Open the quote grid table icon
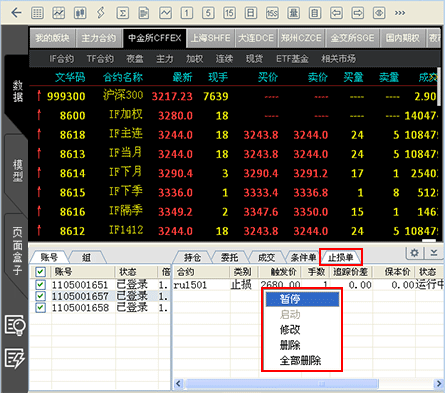The image size is (445, 393). 37,13
